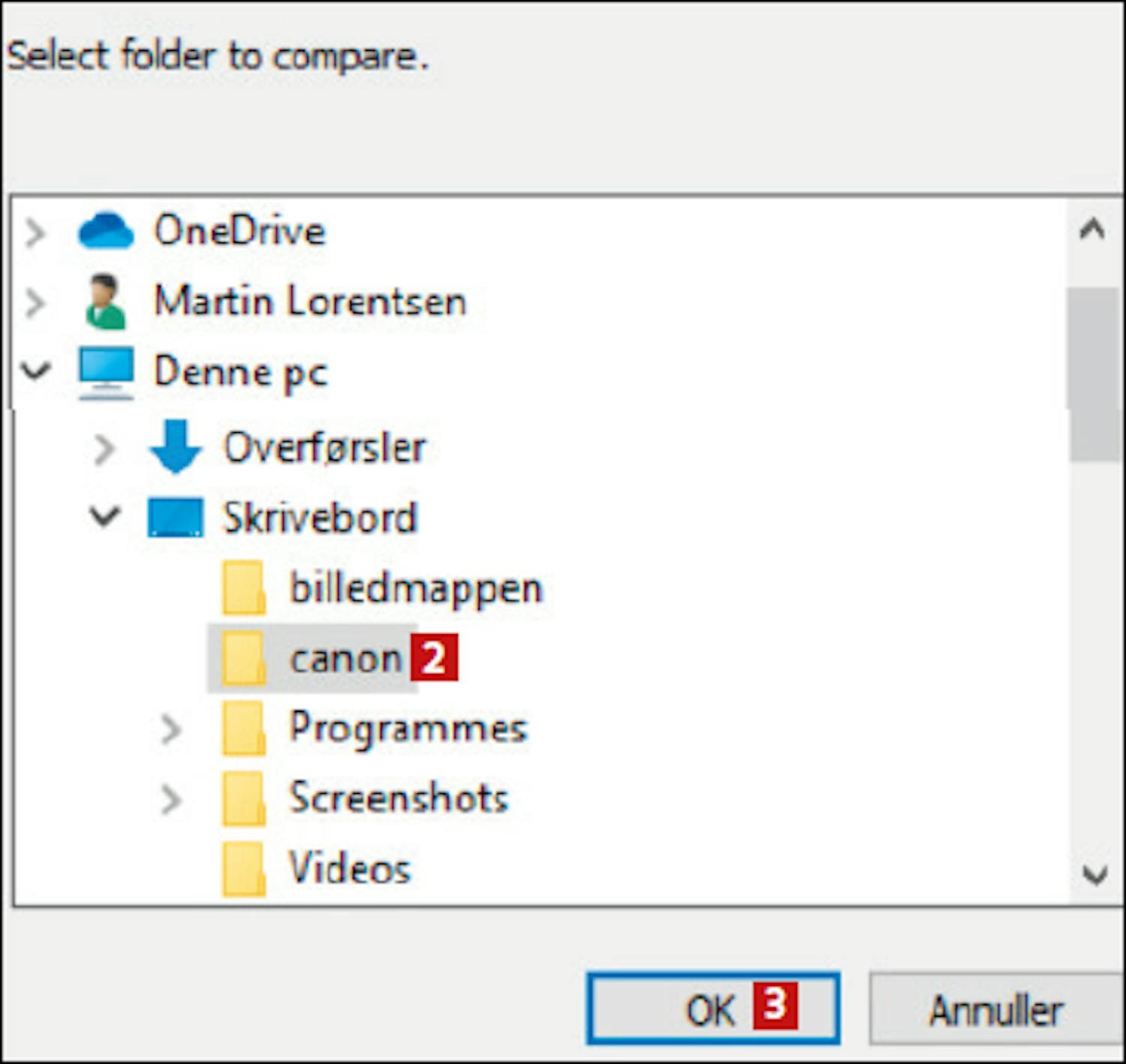The image size is (1126, 1064).
Task: Collapse the Skrivebord folder tree
Action: pyautogui.click(x=104, y=516)
